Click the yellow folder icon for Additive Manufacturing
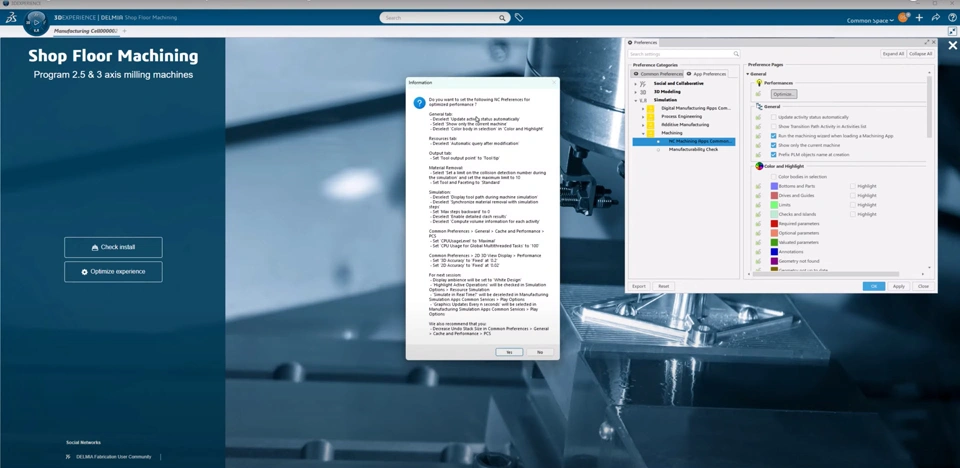 coord(650,124)
